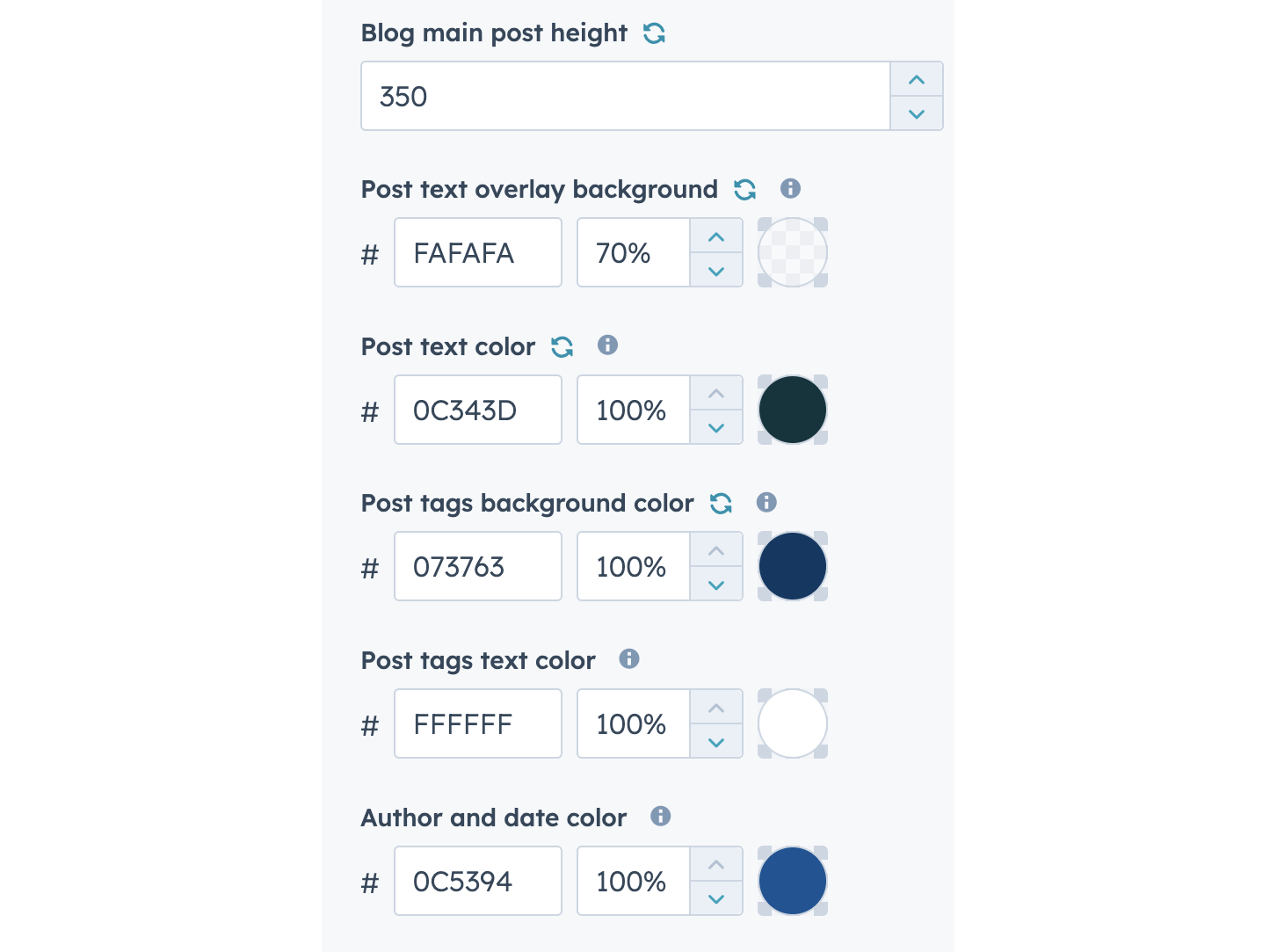Viewport: 1270px width, 952px height.
Task: Click the white Post tags text swatch
Action: (792, 723)
